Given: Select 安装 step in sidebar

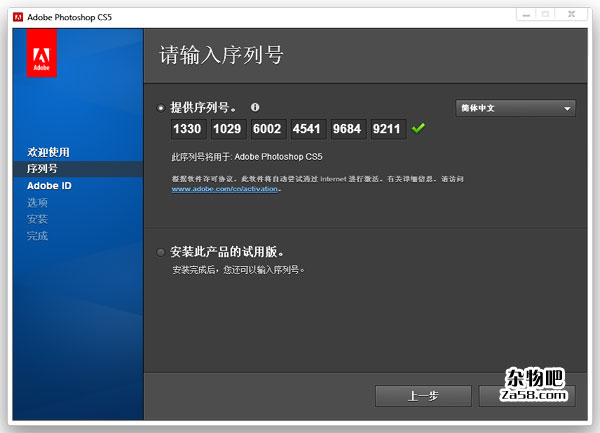Looking at the screenshot, I should pos(38,219).
